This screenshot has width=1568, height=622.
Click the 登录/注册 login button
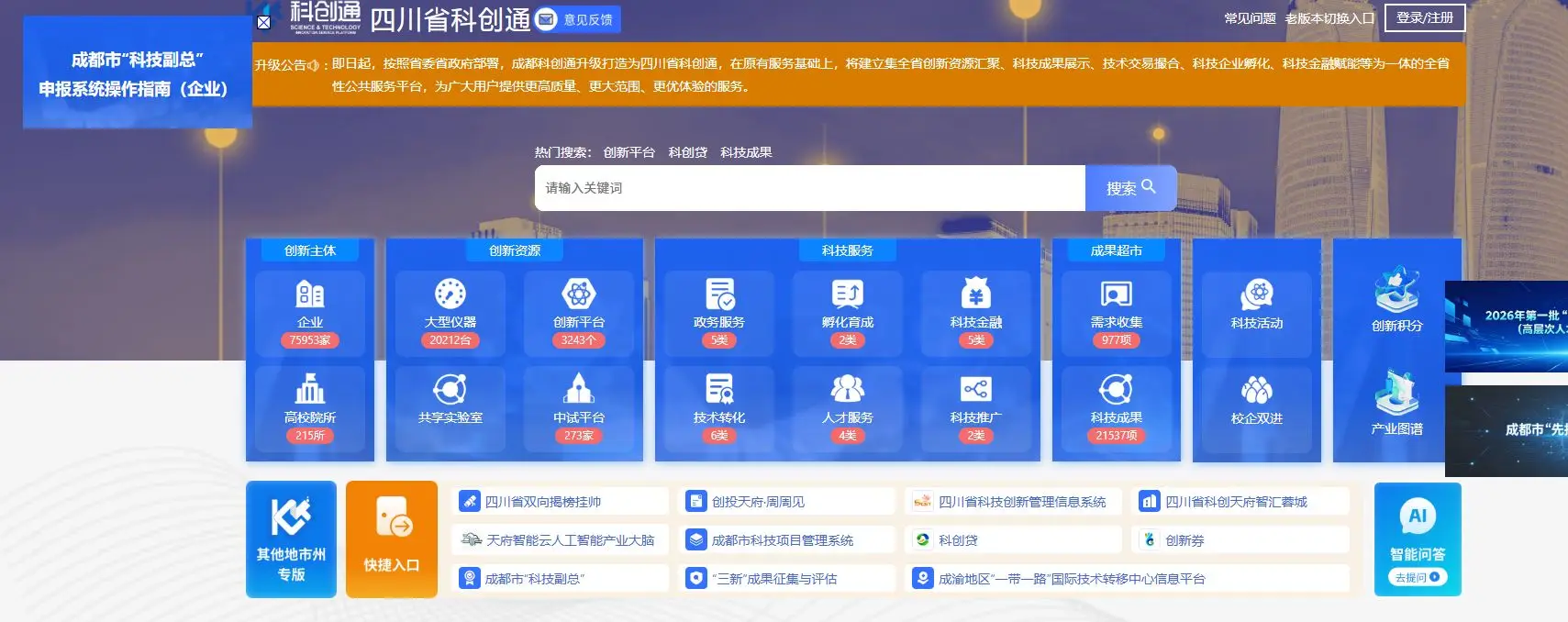pos(1425,17)
